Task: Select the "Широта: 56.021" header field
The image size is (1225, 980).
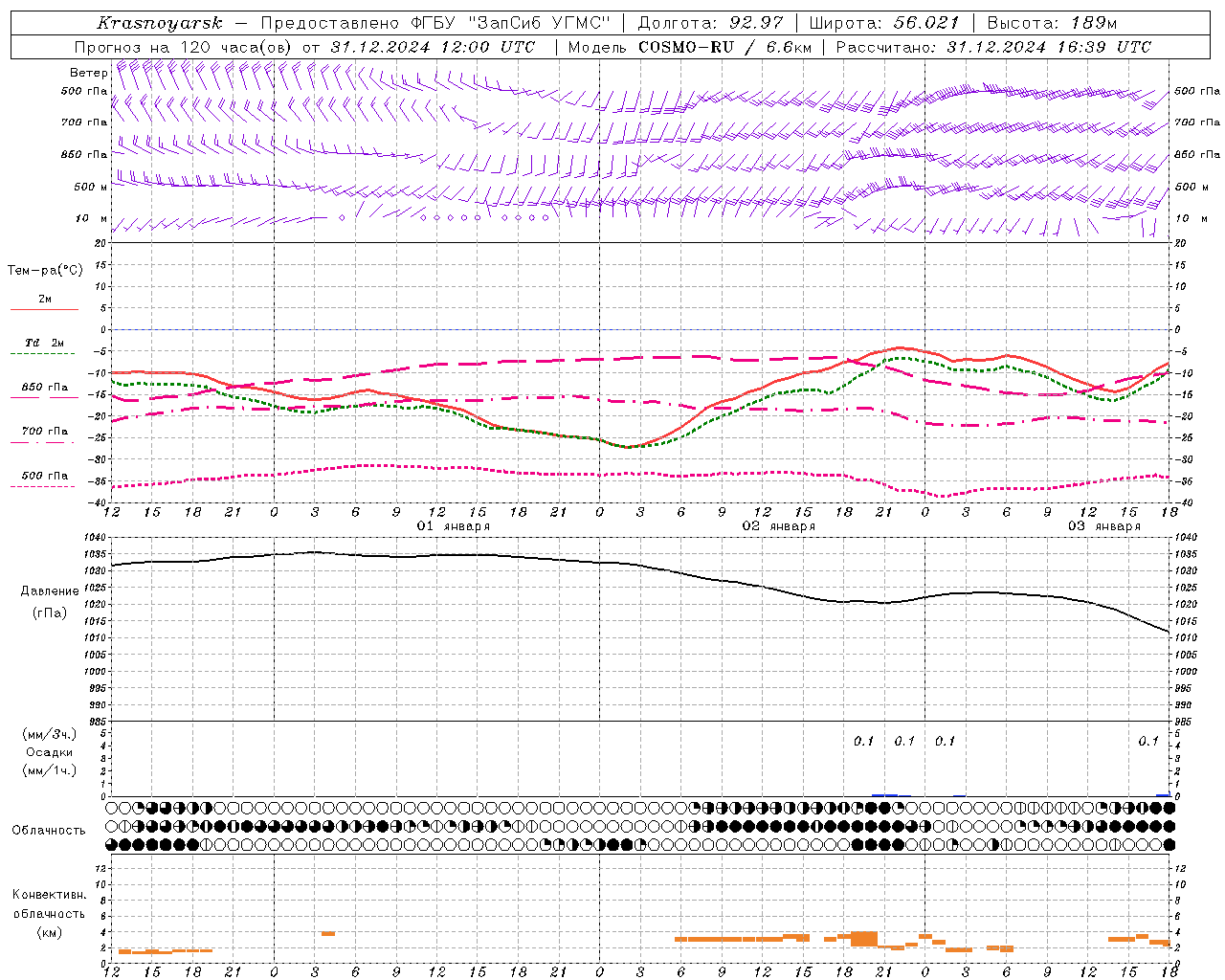Action: [x=884, y=23]
